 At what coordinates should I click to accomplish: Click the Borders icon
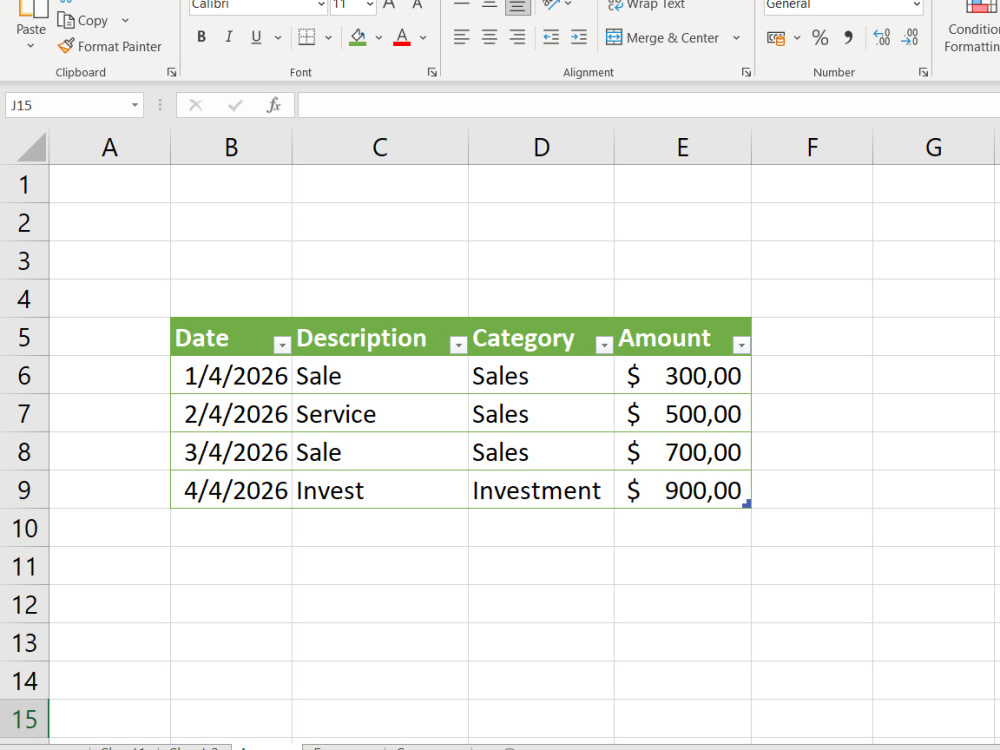[x=307, y=37]
